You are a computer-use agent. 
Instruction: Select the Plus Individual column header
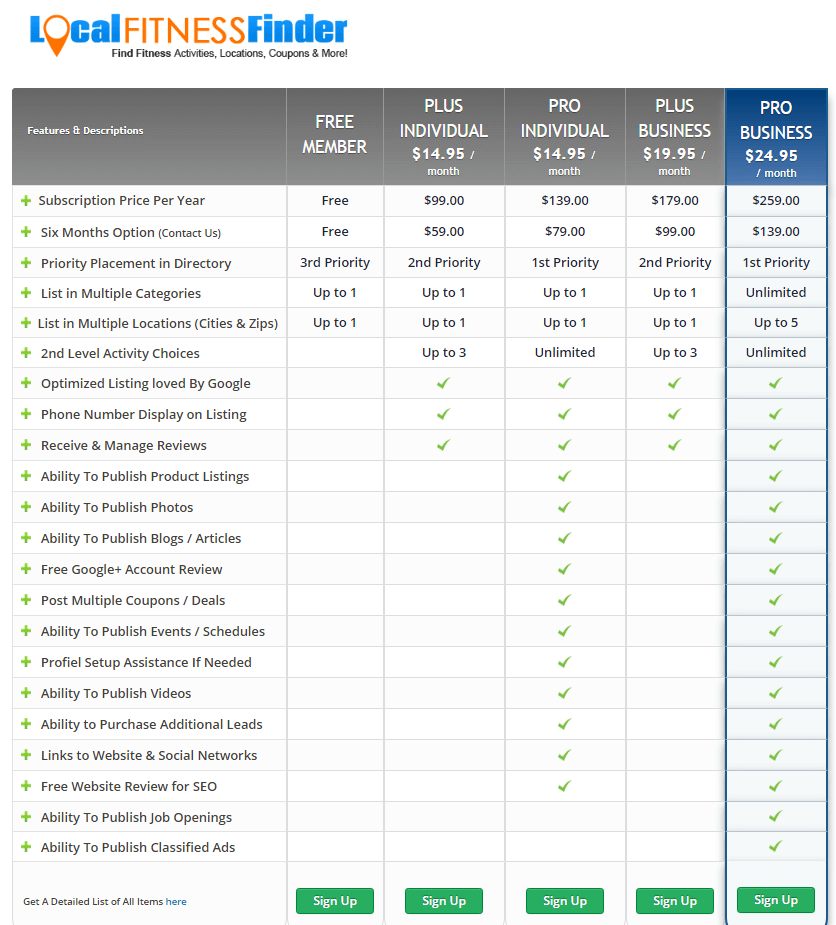click(x=444, y=137)
